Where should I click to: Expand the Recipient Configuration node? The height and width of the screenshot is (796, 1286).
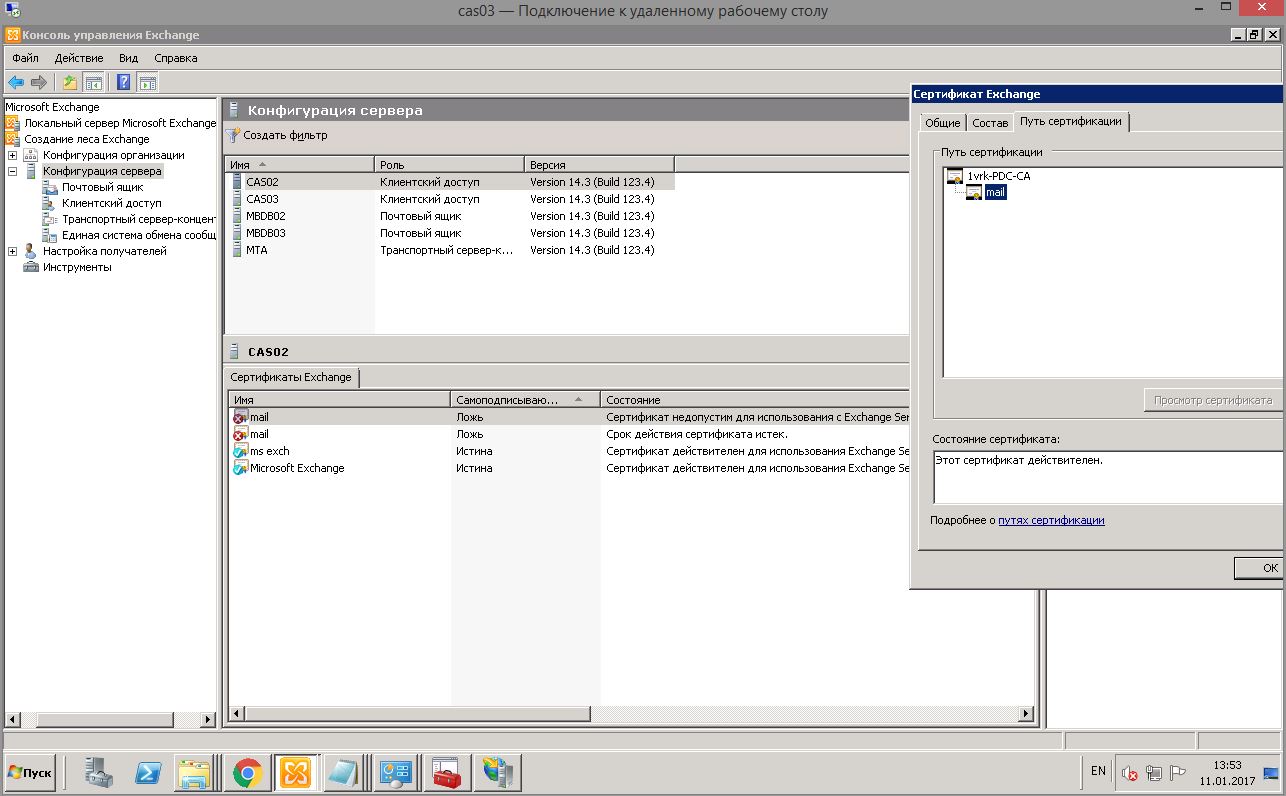click(x=12, y=251)
